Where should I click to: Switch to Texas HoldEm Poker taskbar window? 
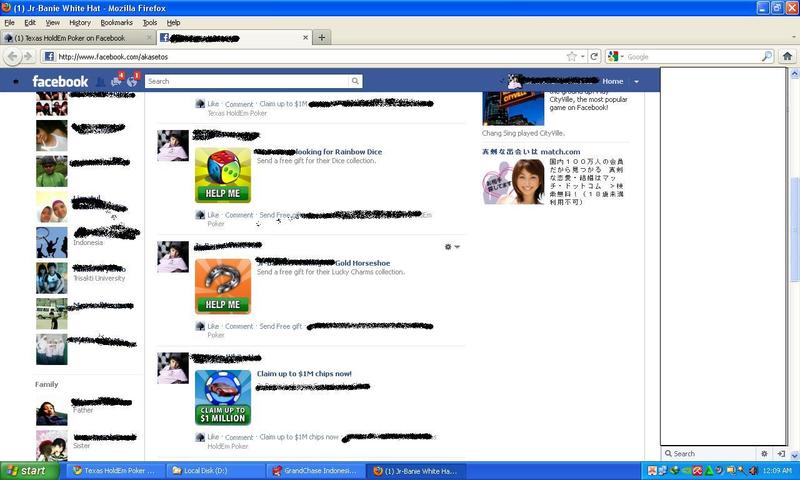pyautogui.click(x=116, y=471)
